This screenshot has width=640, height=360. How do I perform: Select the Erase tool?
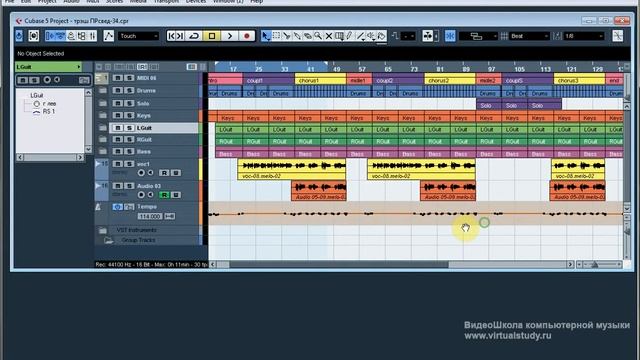point(308,36)
